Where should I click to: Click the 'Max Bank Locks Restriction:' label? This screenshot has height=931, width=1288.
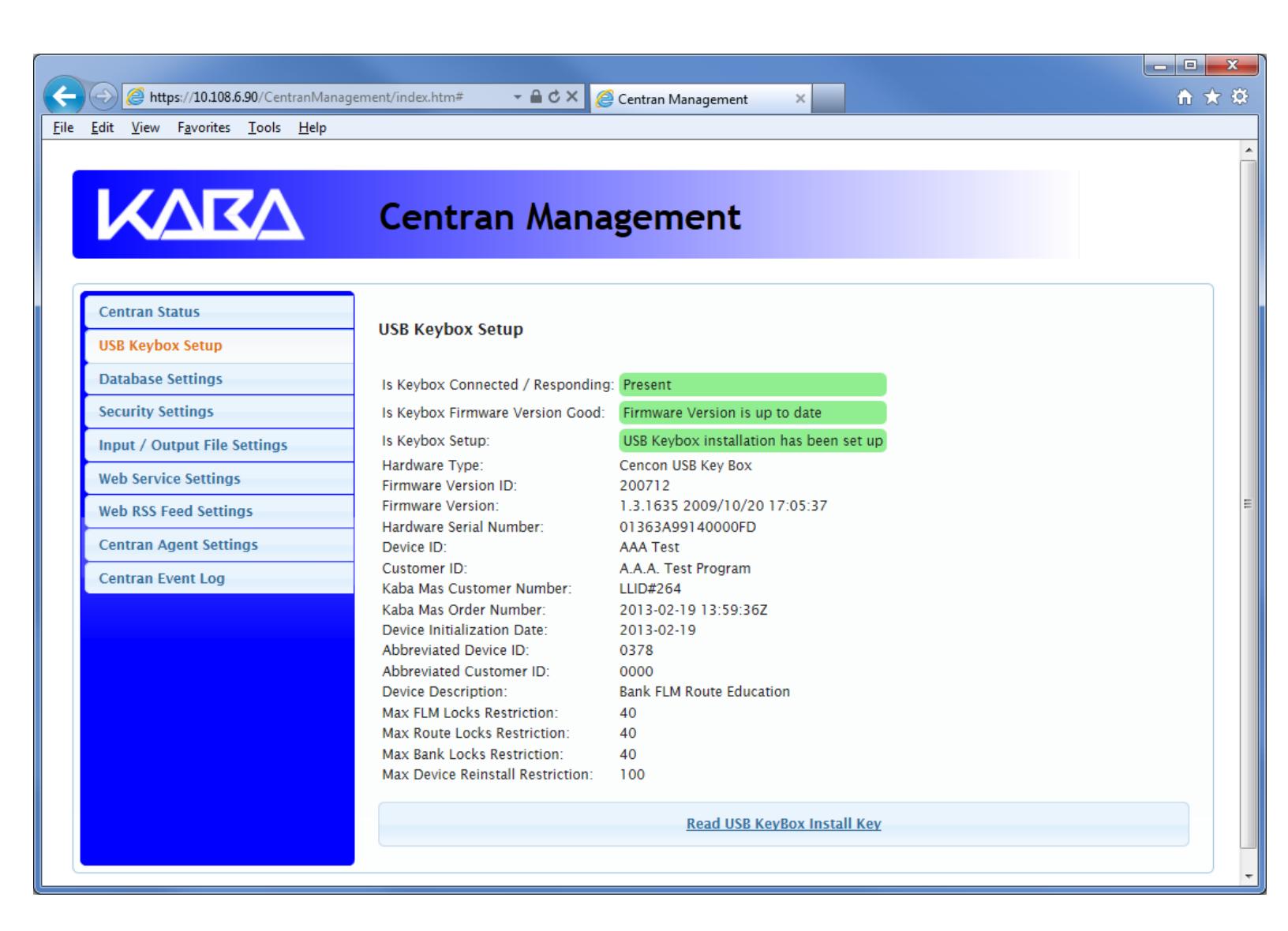point(473,754)
